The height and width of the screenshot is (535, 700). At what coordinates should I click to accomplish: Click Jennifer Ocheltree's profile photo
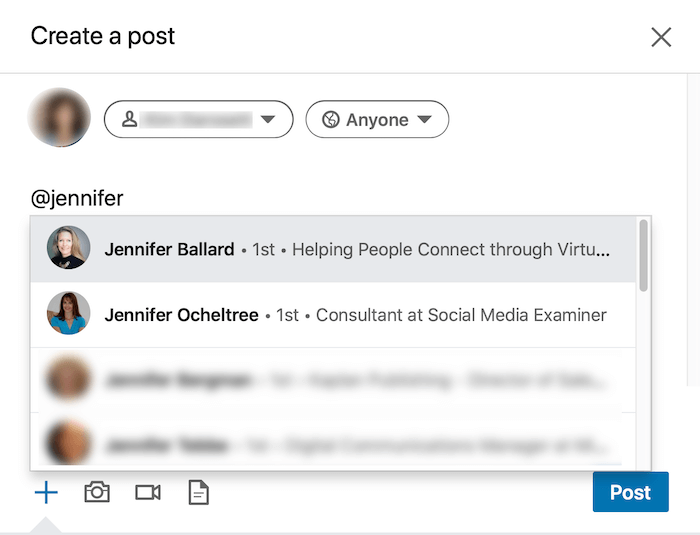point(69,315)
